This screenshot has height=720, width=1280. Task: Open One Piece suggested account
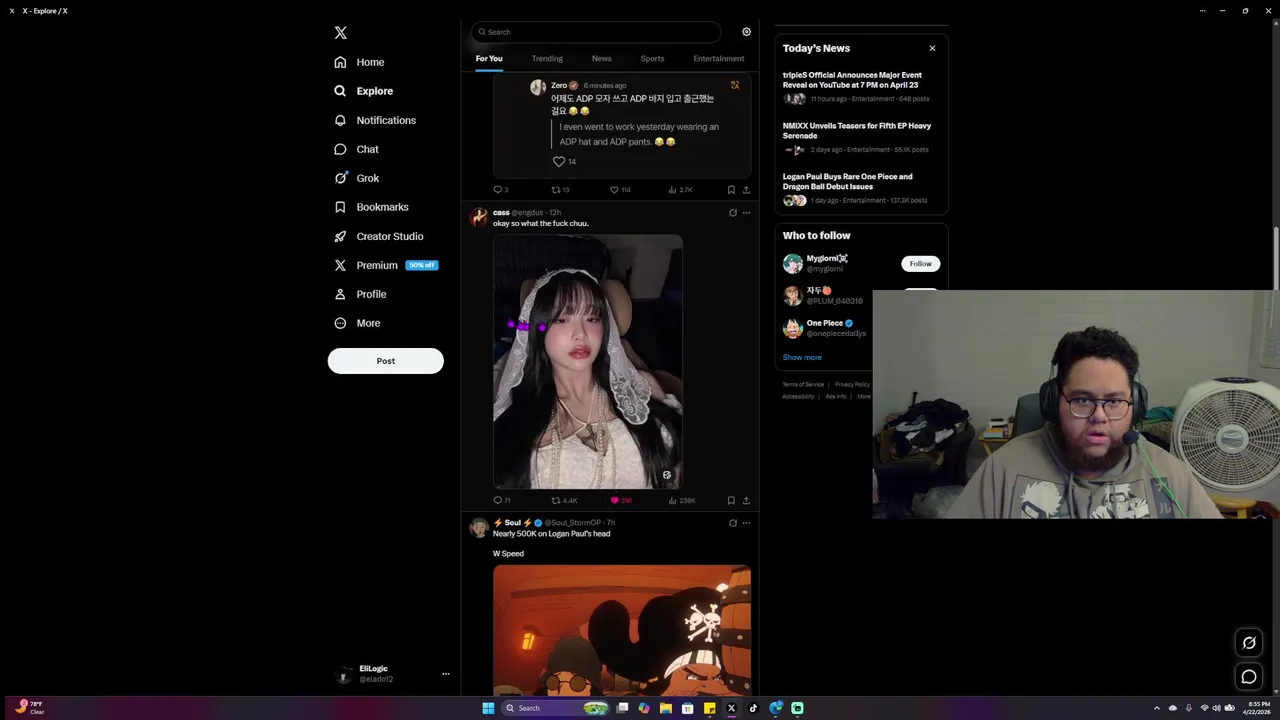[x=826, y=328]
